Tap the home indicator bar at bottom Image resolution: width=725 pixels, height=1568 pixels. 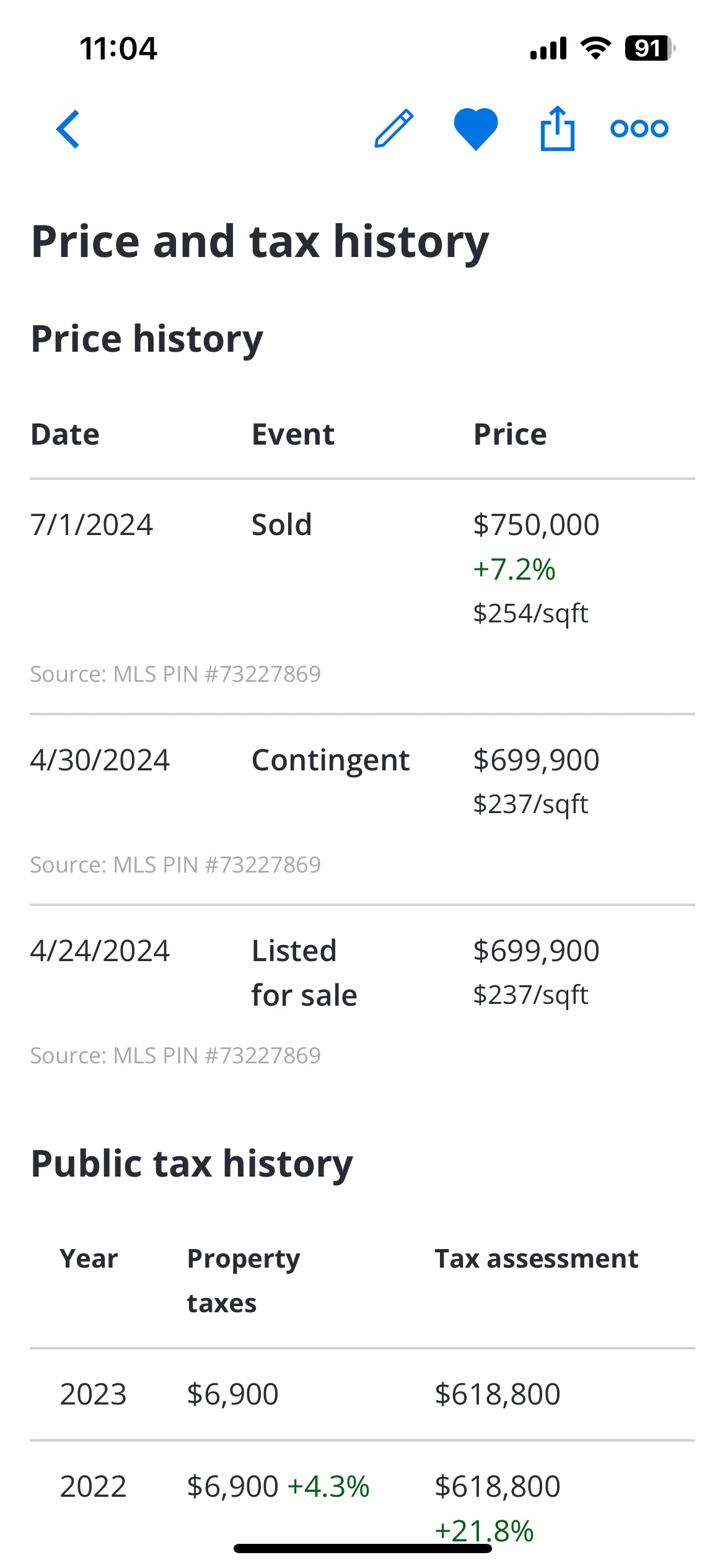click(x=362, y=1548)
